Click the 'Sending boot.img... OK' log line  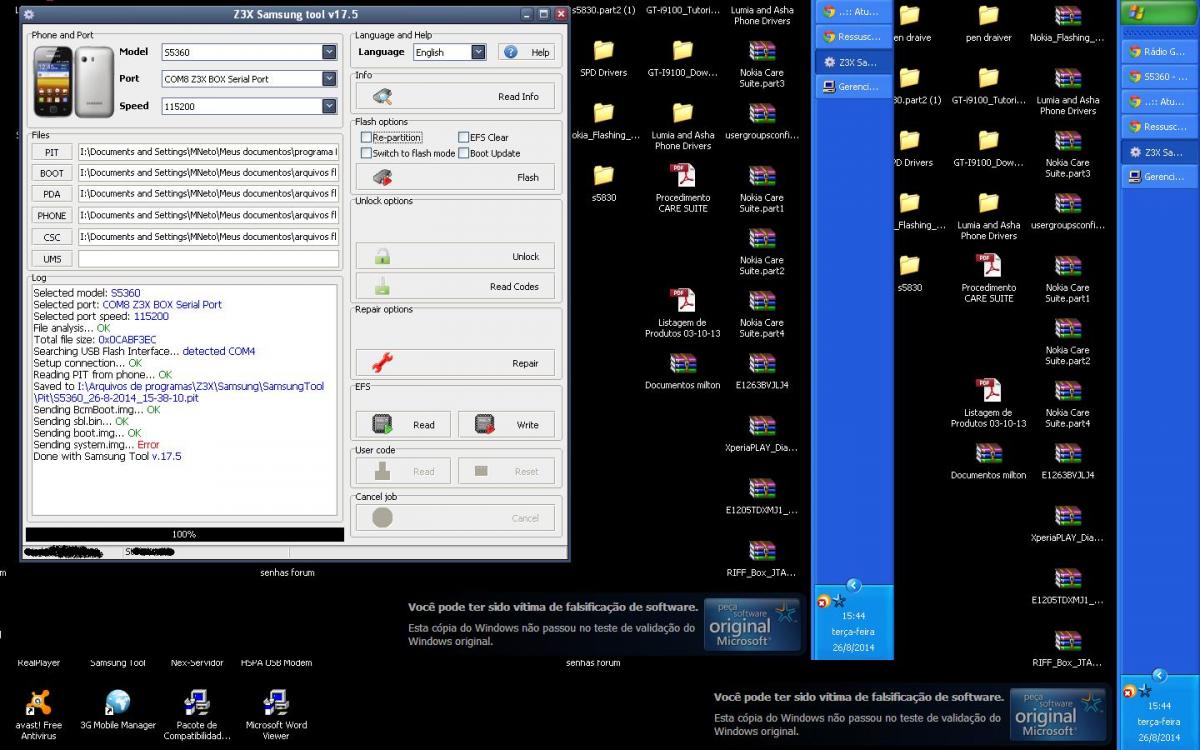coord(87,434)
